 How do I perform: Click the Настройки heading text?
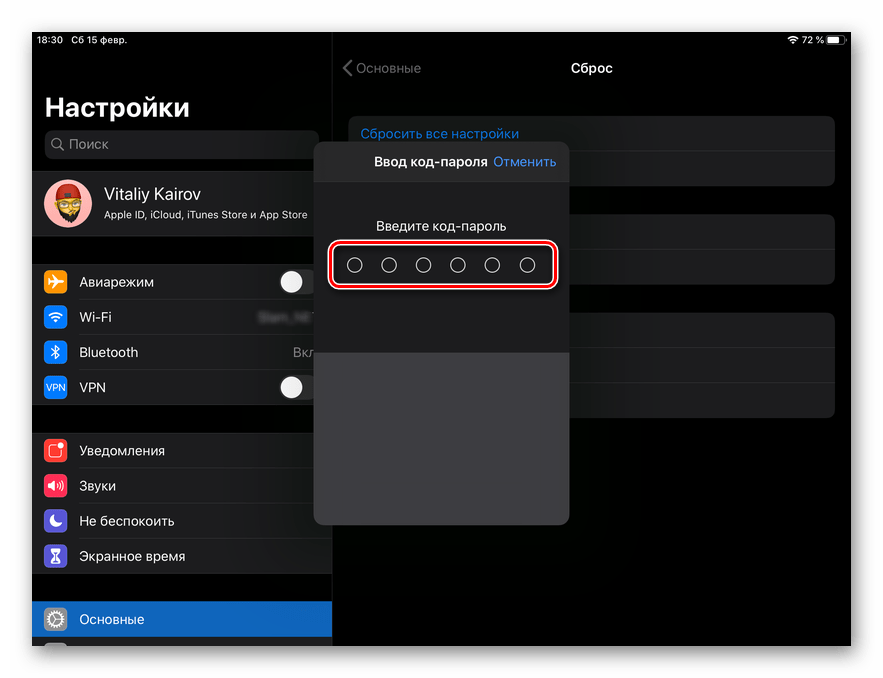(x=117, y=107)
